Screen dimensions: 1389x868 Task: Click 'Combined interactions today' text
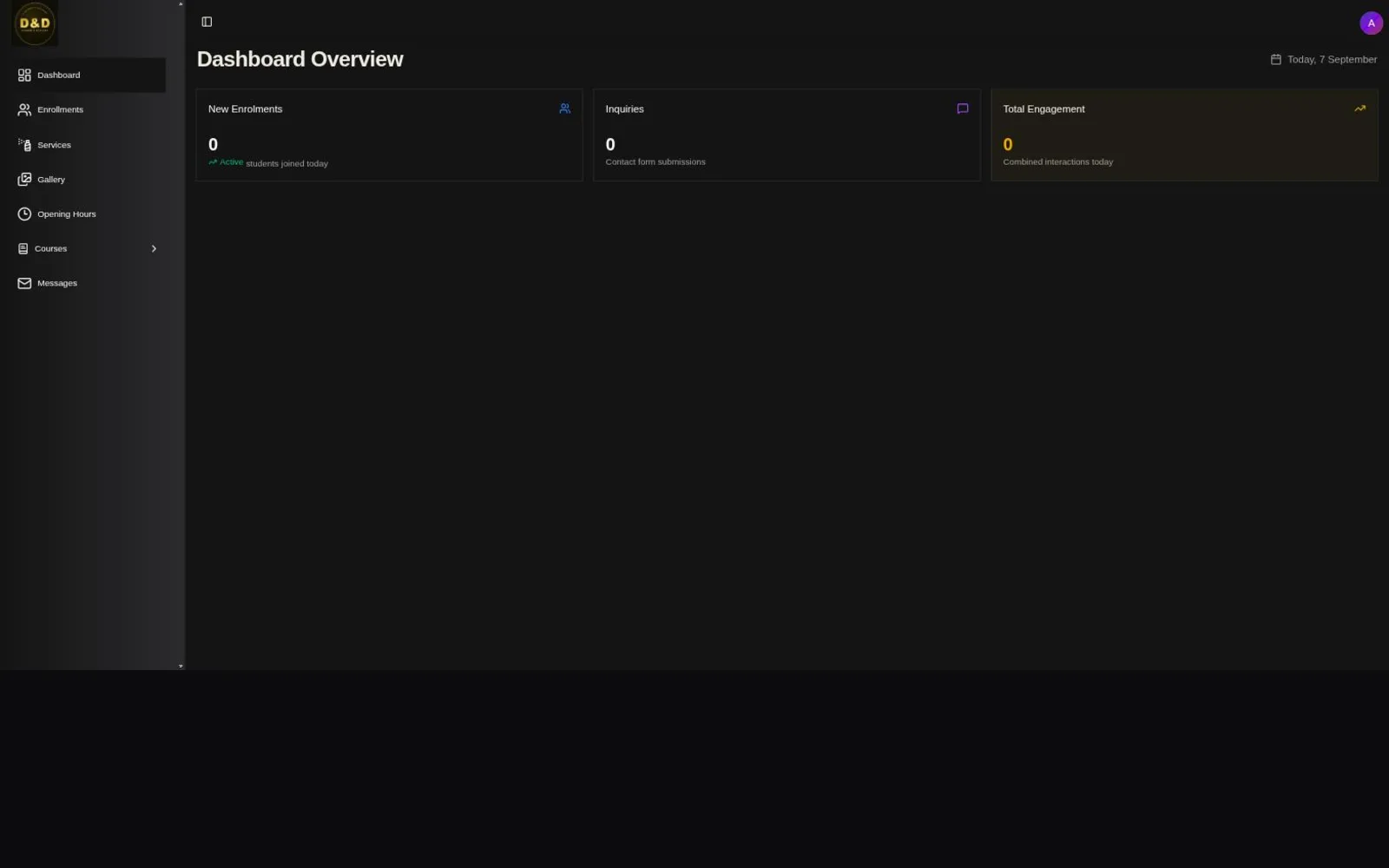pyautogui.click(x=1057, y=162)
